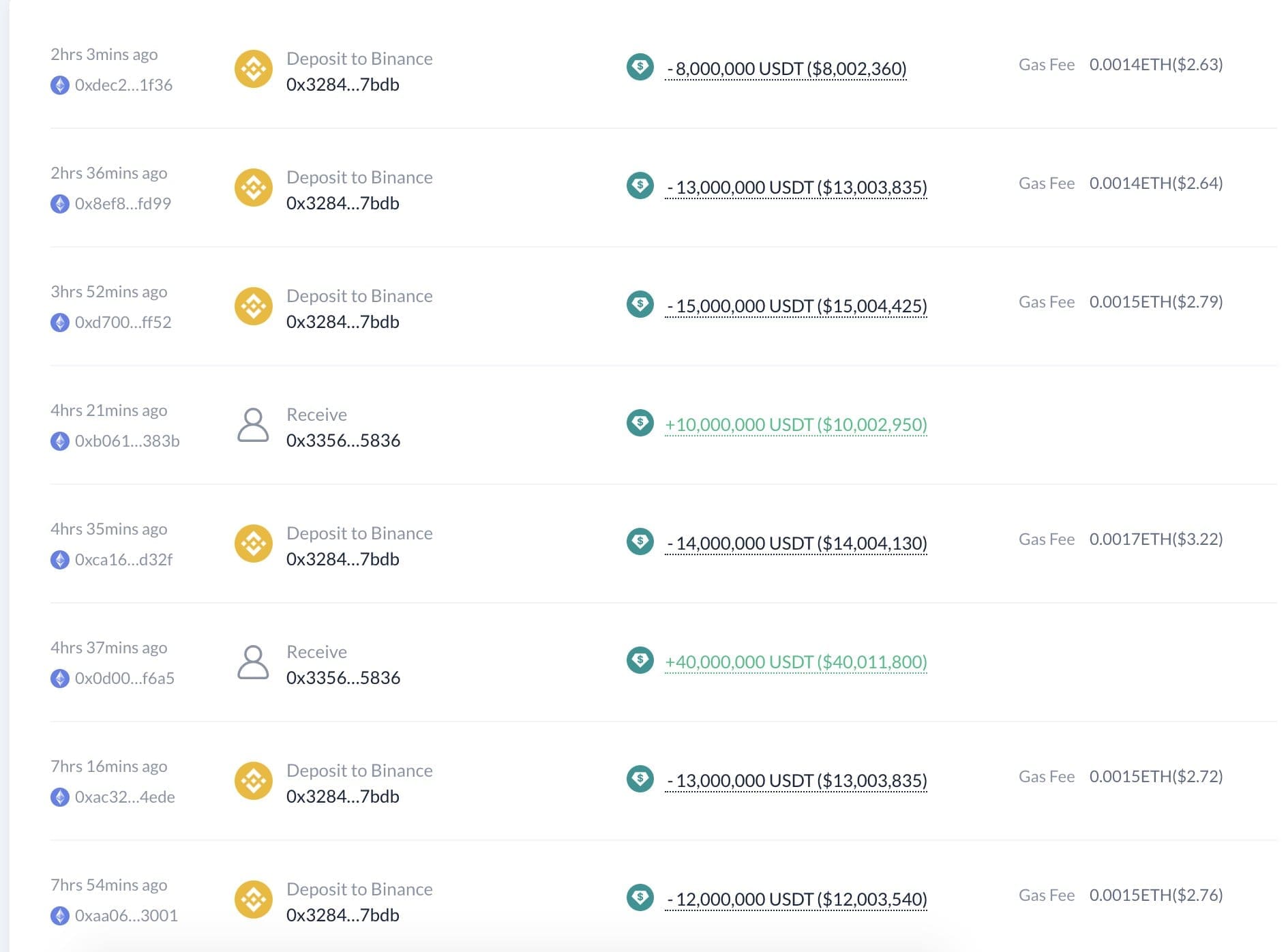Open transaction hash 0x8ef8...fd99
The width and height of the screenshot is (1286, 952).
123,204
